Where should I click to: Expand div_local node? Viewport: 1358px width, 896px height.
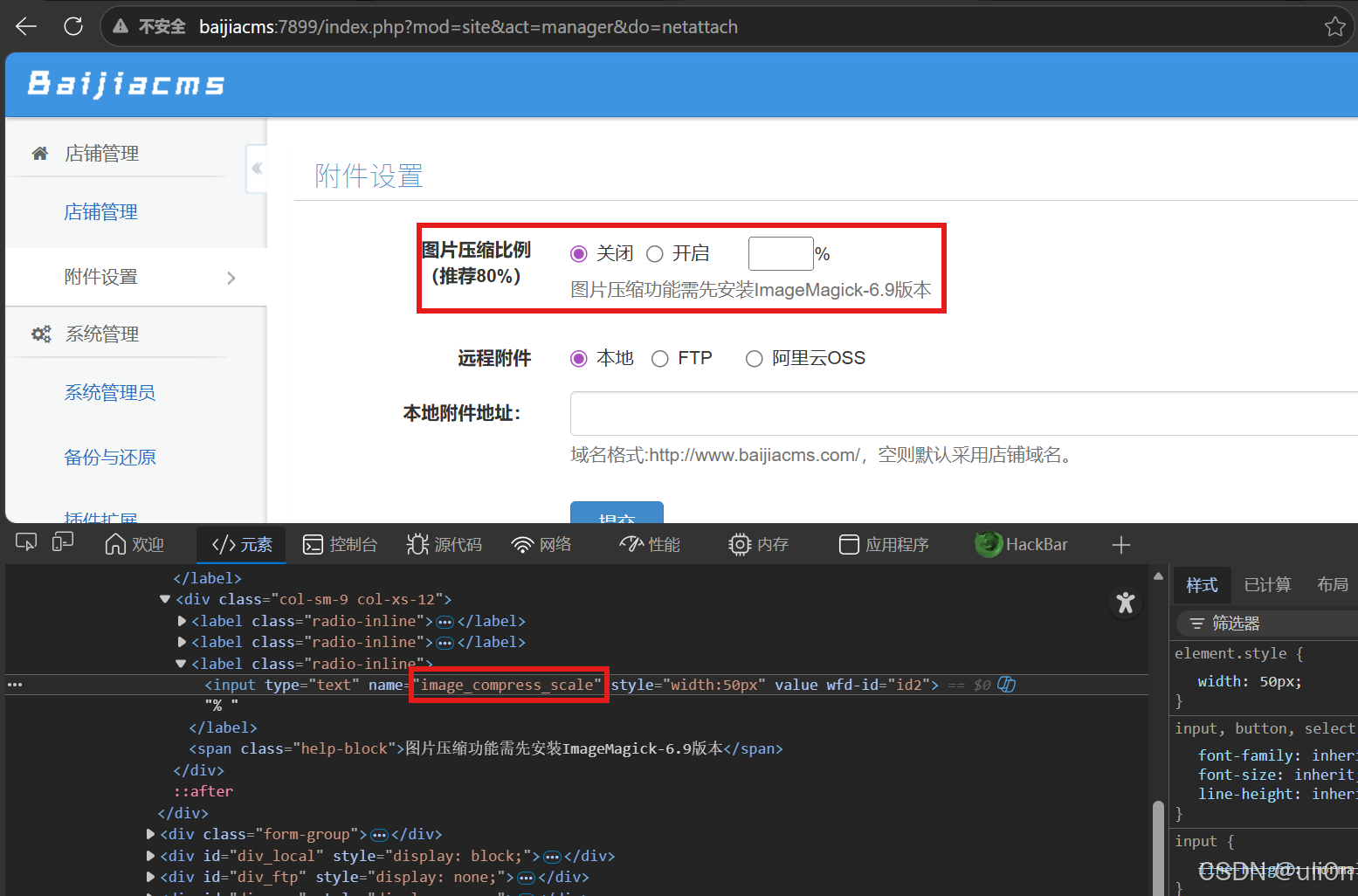[150, 856]
